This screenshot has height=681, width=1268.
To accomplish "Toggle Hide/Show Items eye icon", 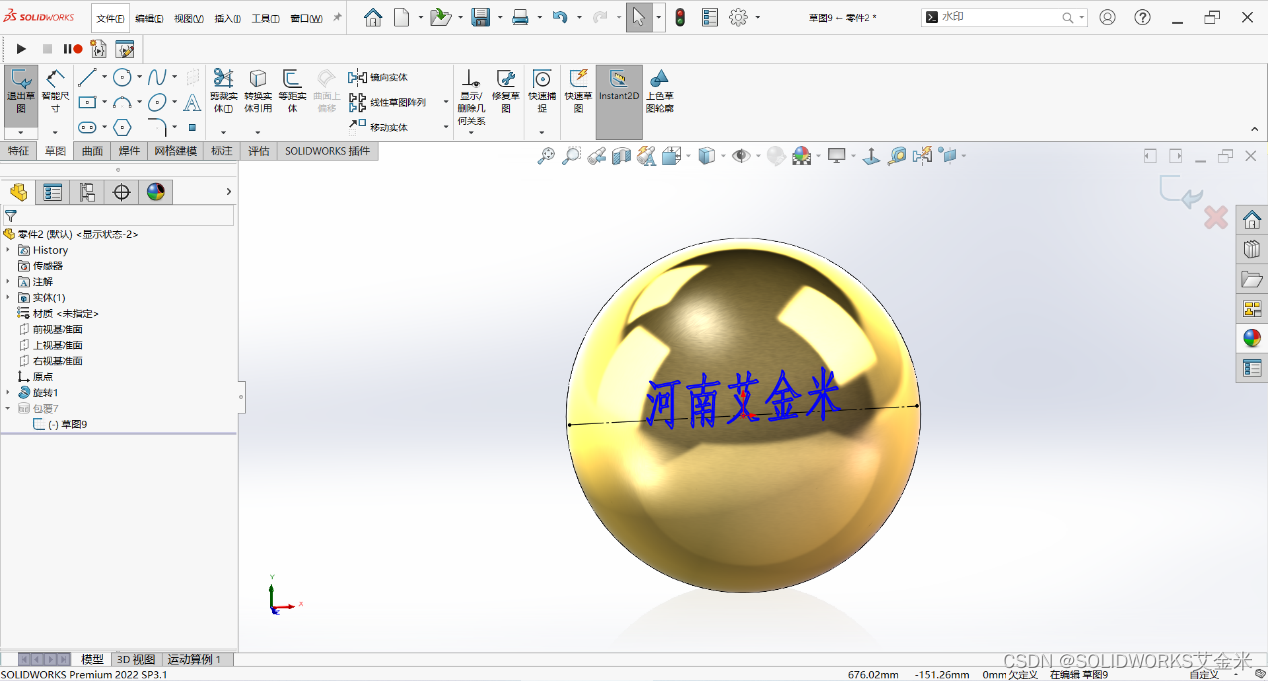I will [740, 156].
